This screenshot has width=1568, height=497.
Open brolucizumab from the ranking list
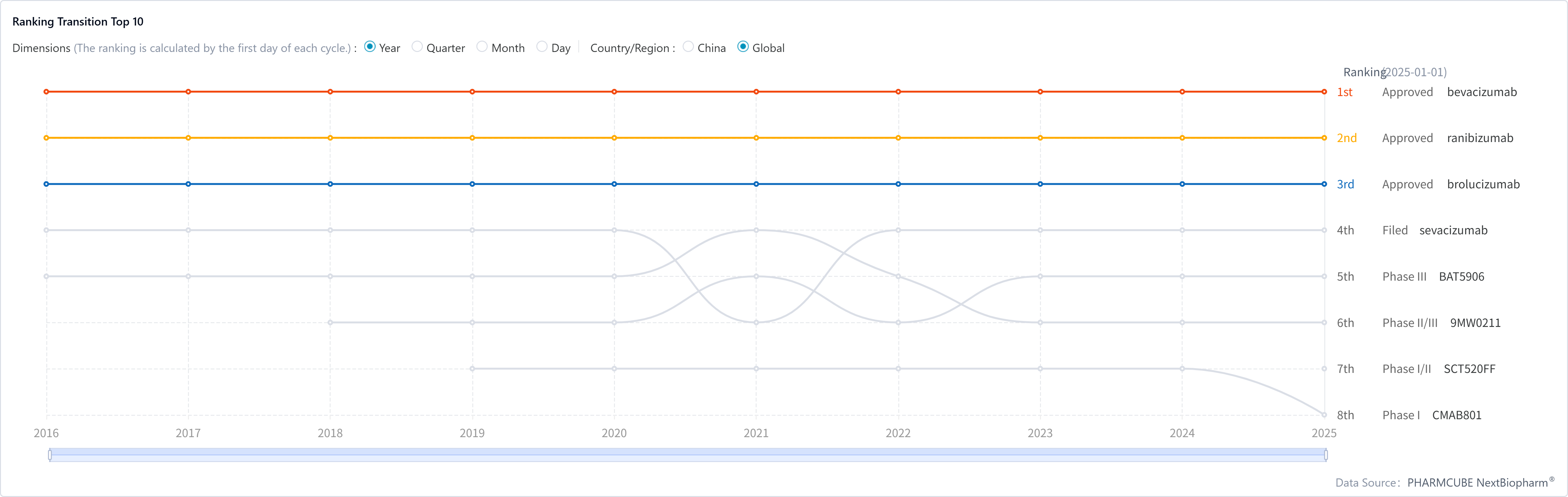[1483, 185]
